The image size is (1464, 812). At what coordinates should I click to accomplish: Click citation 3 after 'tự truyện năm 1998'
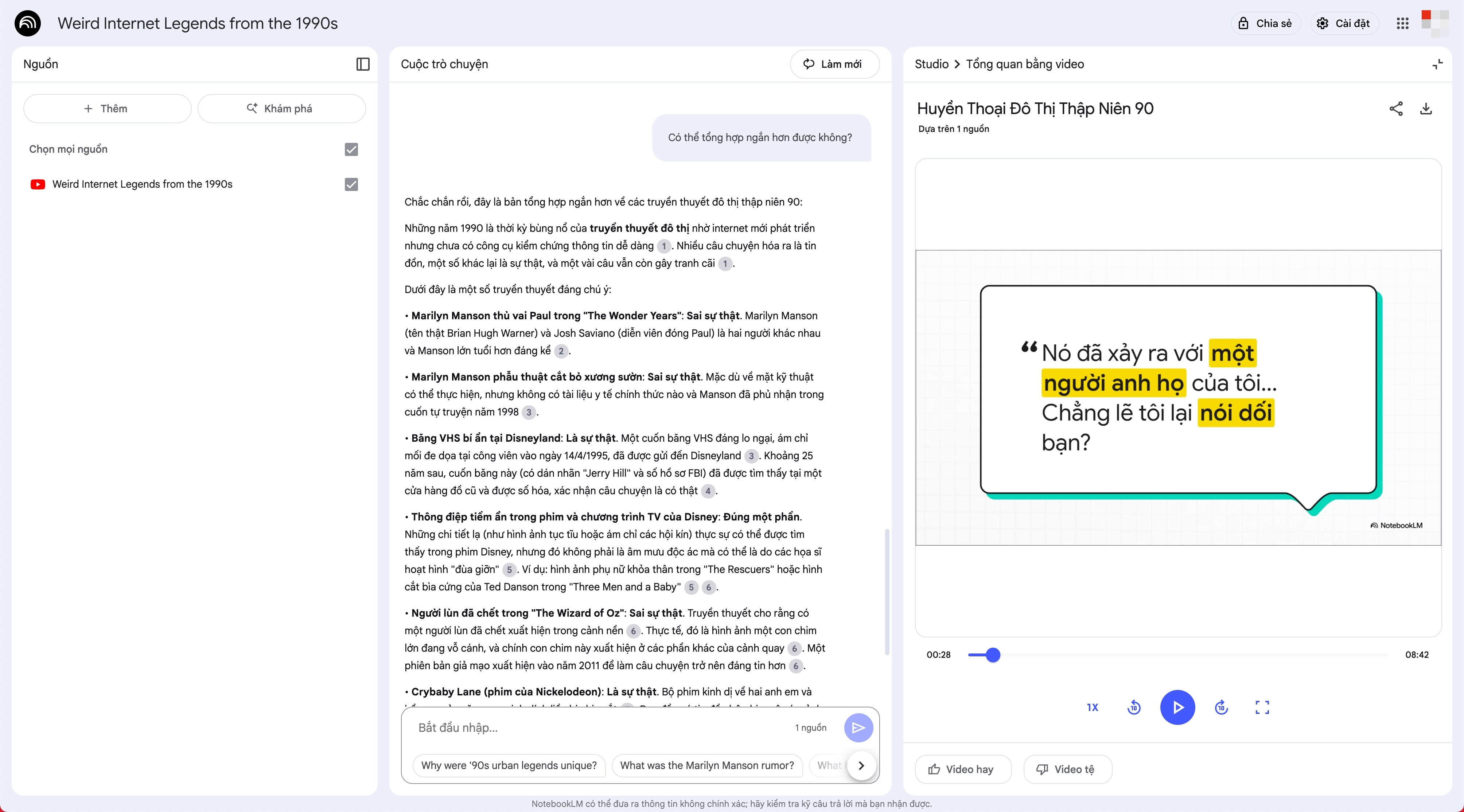(x=529, y=413)
